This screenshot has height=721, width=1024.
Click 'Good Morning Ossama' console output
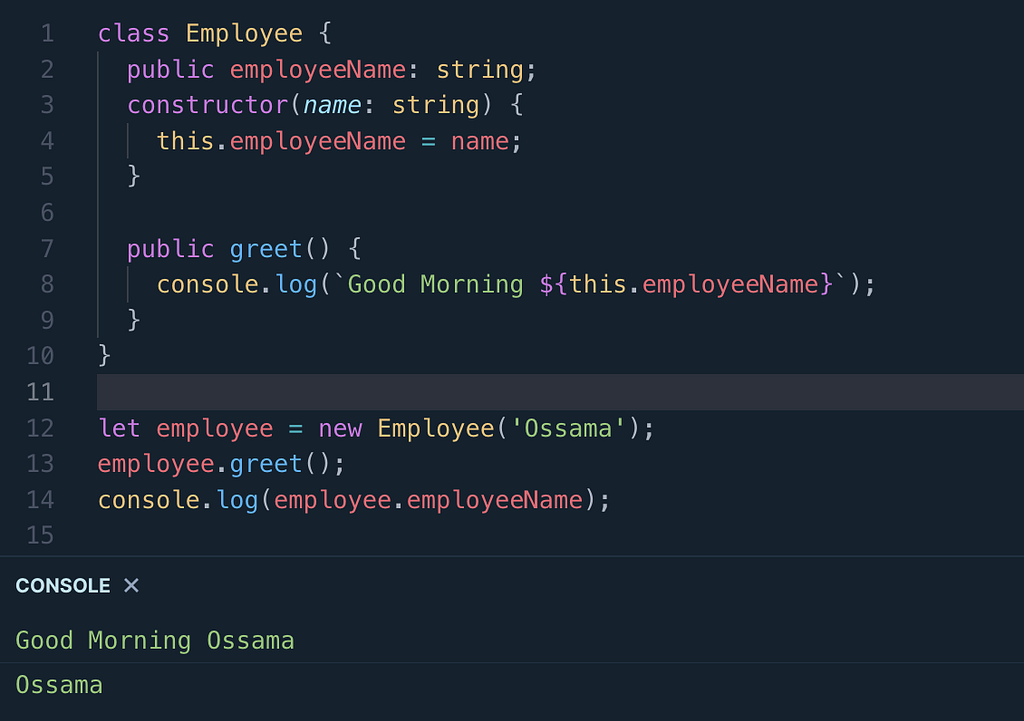pos(155,641)
